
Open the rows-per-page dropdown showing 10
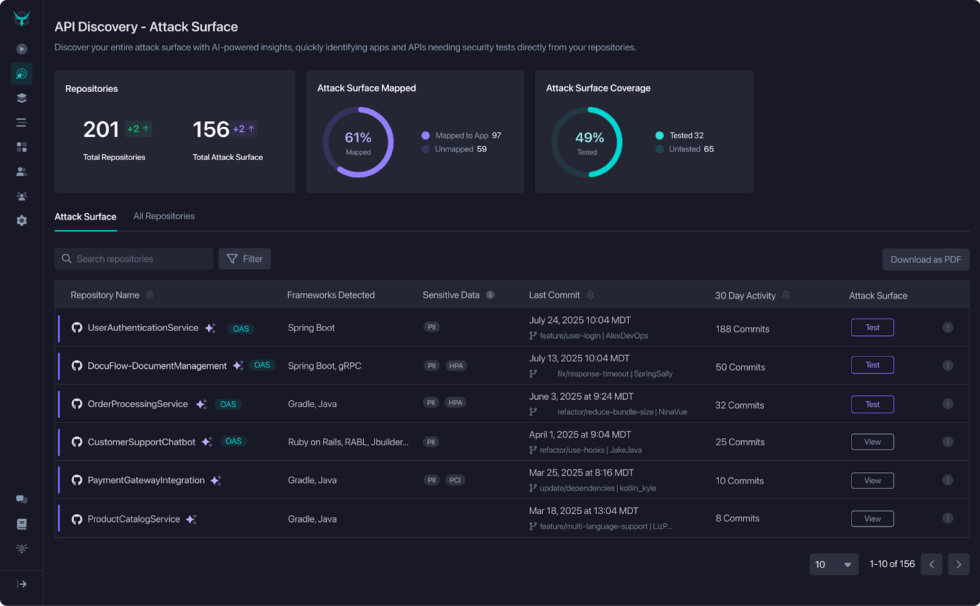(833, 564)
